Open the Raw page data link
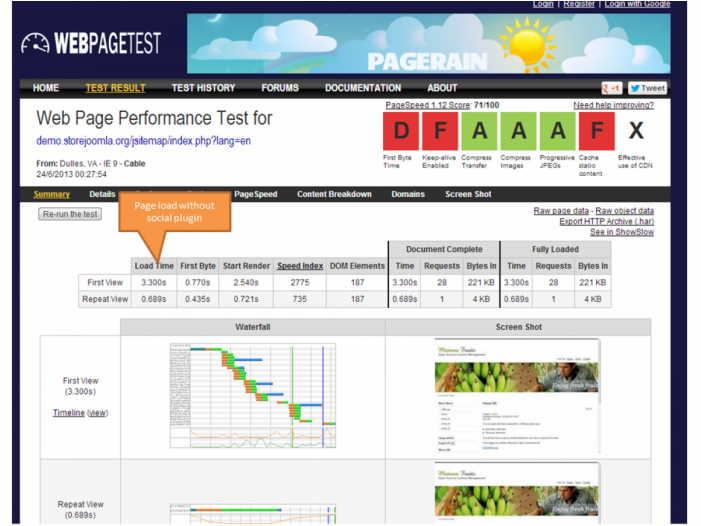 pos(561,211)
